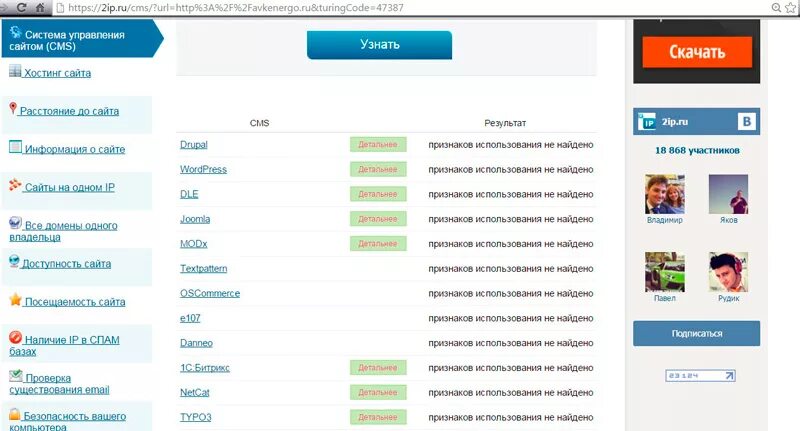
Task: Open Павел's profile photo
Action: 665,272
